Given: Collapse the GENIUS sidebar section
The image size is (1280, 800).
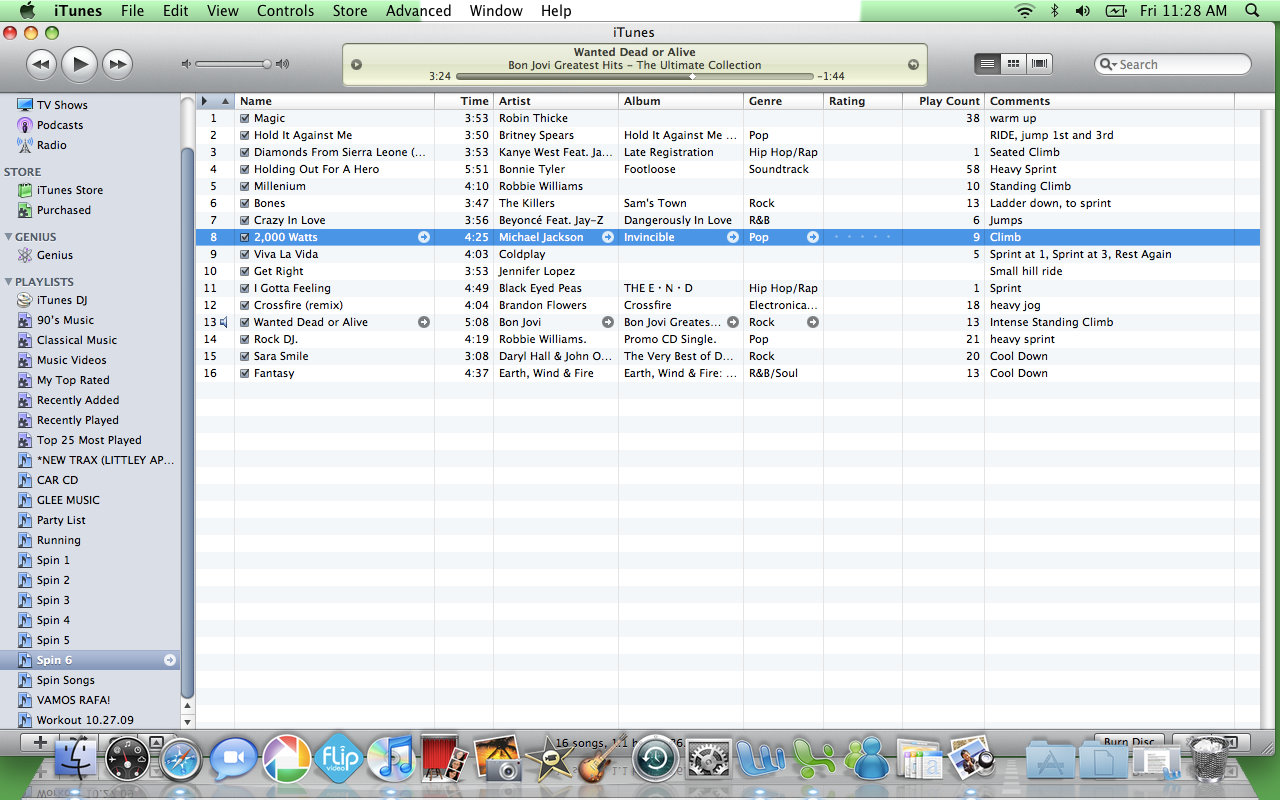Looking at the screenshot, I should pos(9,237).
